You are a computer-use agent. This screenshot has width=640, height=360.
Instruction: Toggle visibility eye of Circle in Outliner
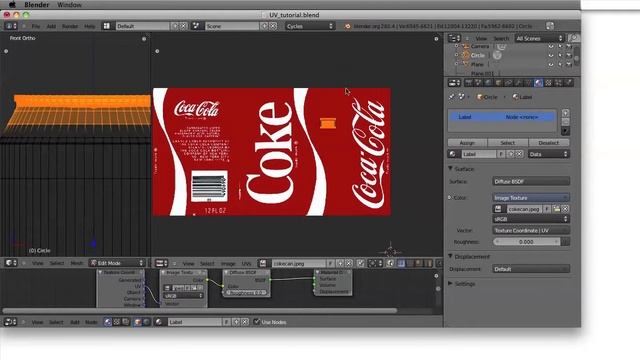(x=551, y=55)
